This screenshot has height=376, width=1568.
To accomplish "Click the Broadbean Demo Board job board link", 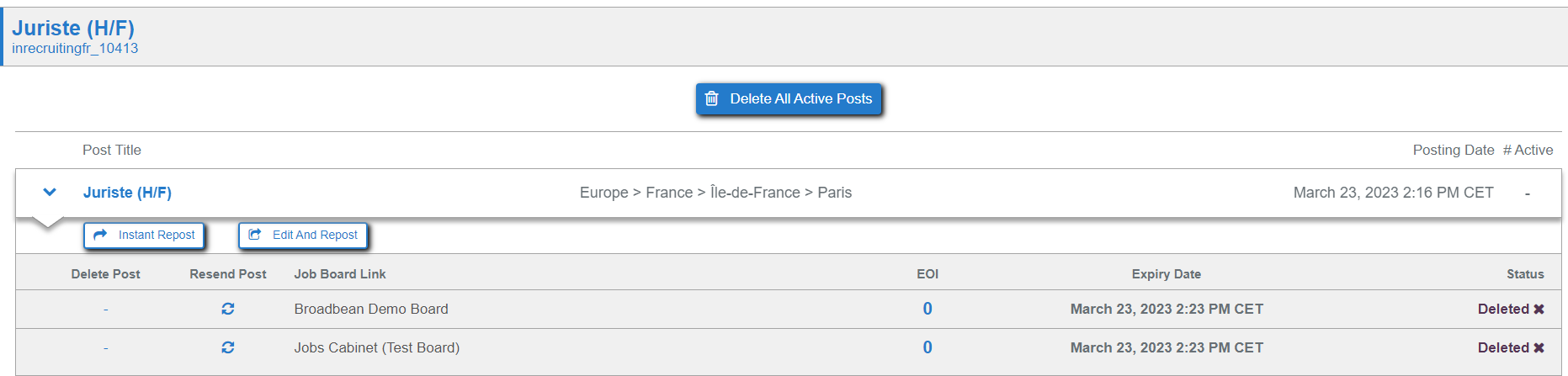I will coord(371,309).
